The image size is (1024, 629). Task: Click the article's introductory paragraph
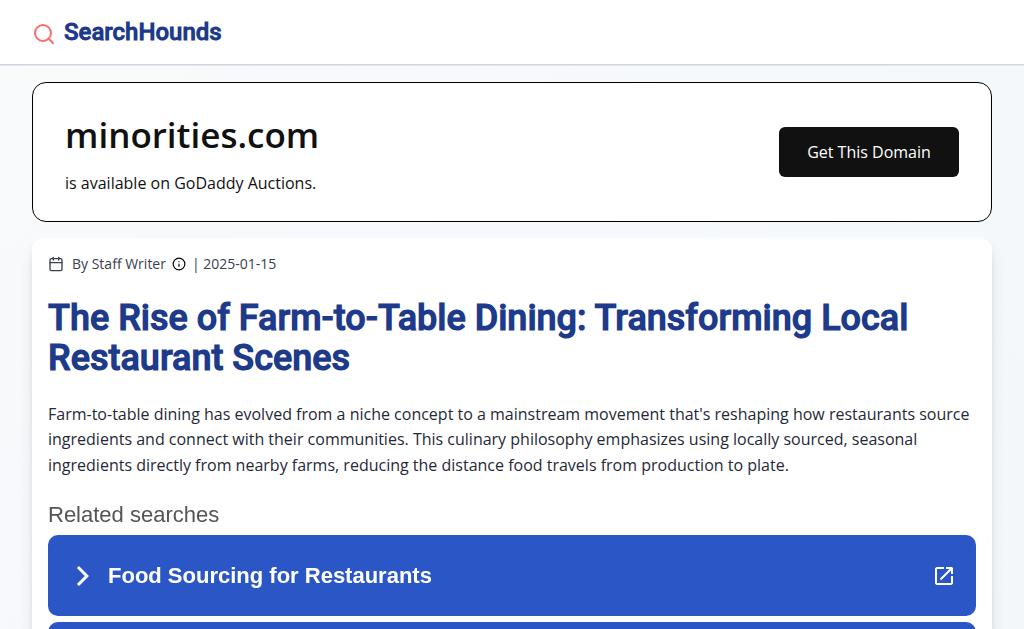coord(508,440)
